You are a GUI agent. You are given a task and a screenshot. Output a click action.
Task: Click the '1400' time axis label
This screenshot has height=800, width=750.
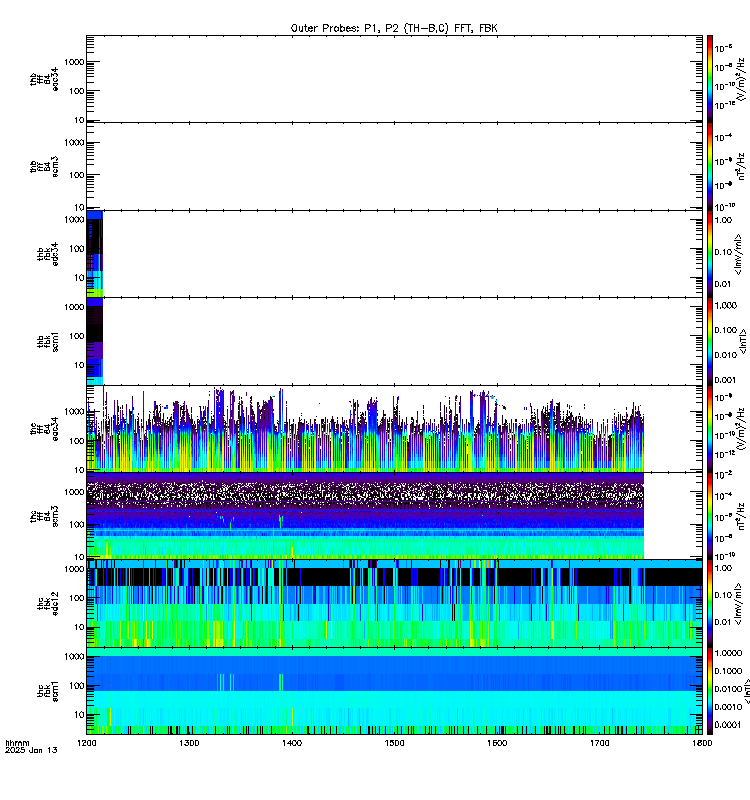(x=291, y=743)
